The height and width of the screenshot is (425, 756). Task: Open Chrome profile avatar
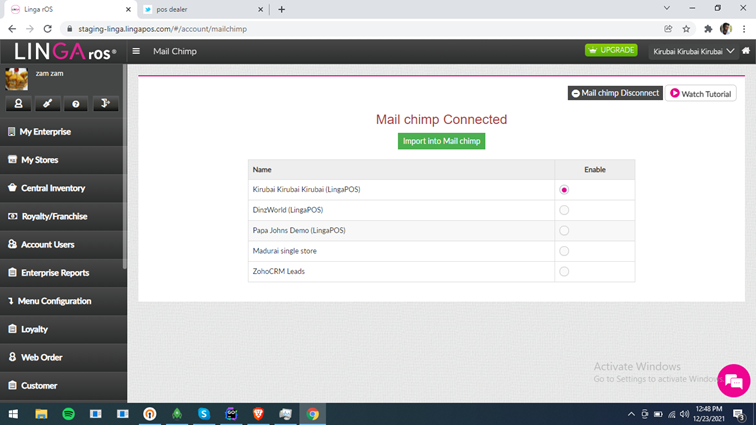pyautogui.click(x=726, y=29)
